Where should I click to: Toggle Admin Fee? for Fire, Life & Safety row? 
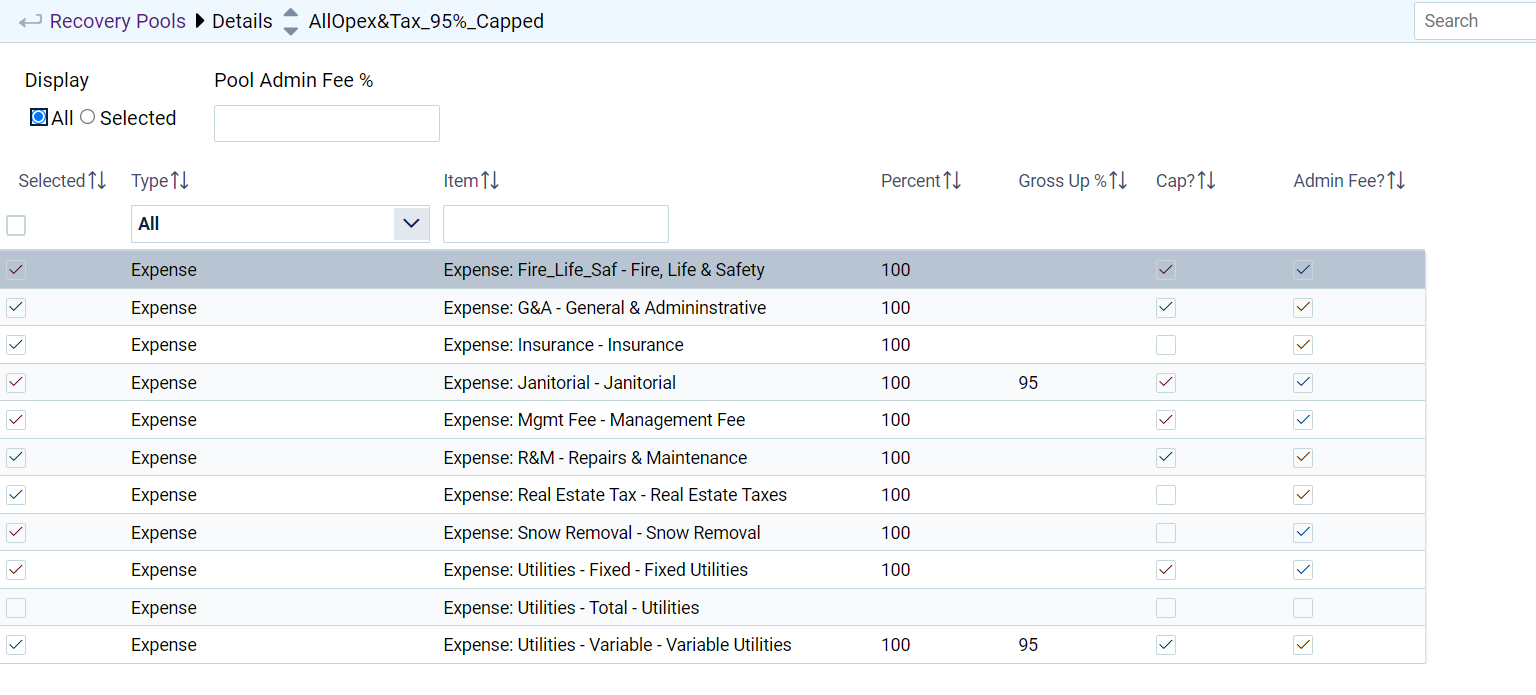pos(1303,270)
